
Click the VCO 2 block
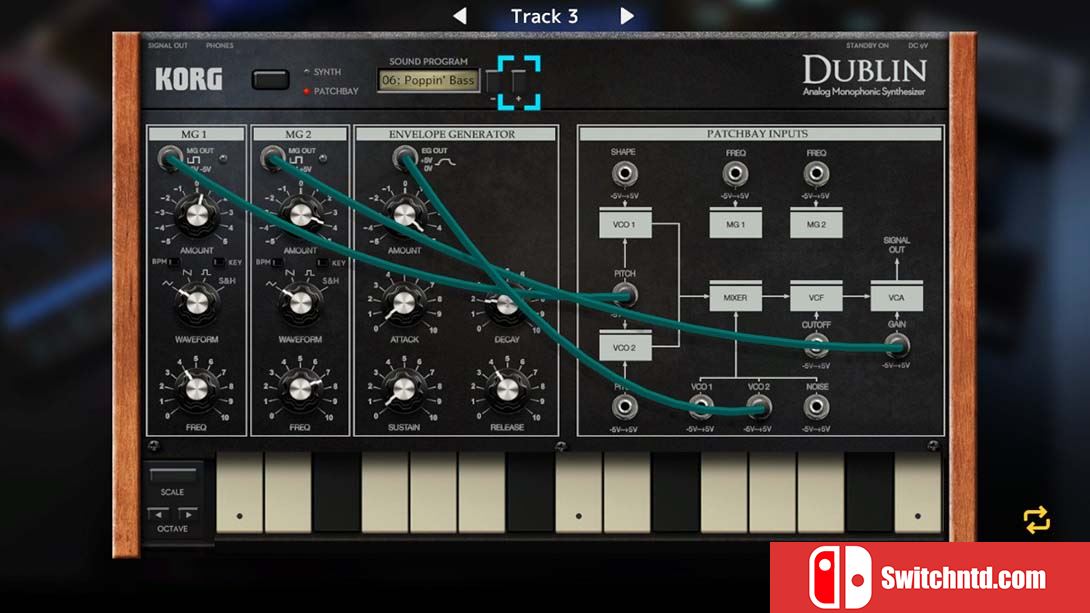(x=625, y=346)
